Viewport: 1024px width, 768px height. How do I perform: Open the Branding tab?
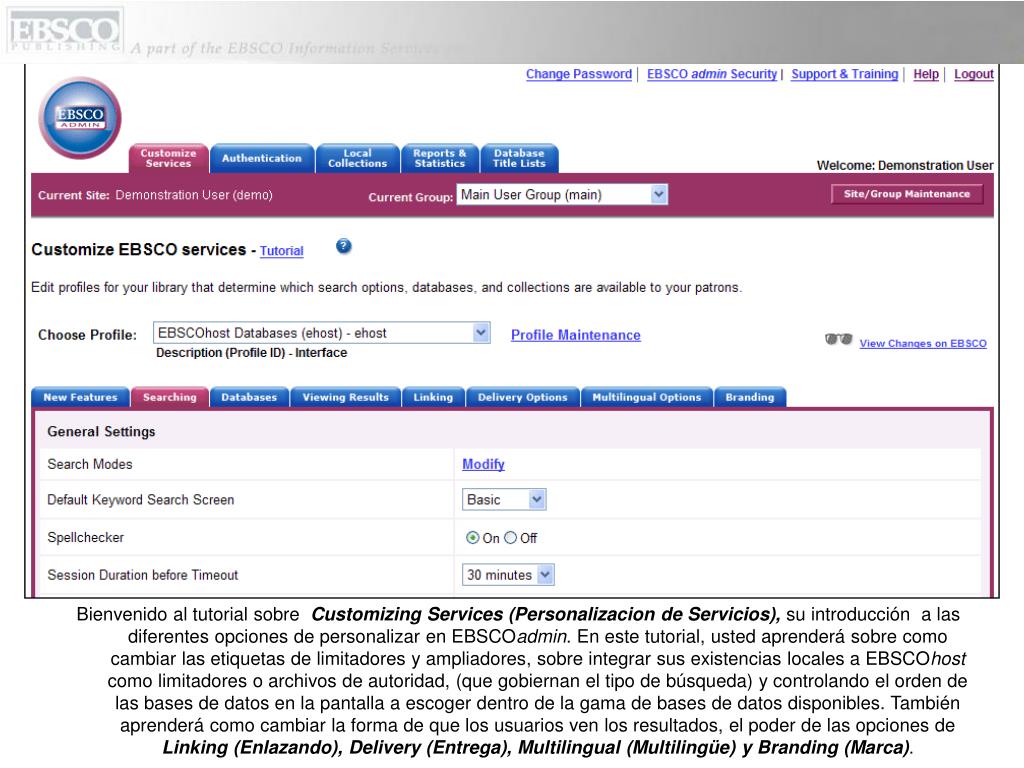pos(750,397)
